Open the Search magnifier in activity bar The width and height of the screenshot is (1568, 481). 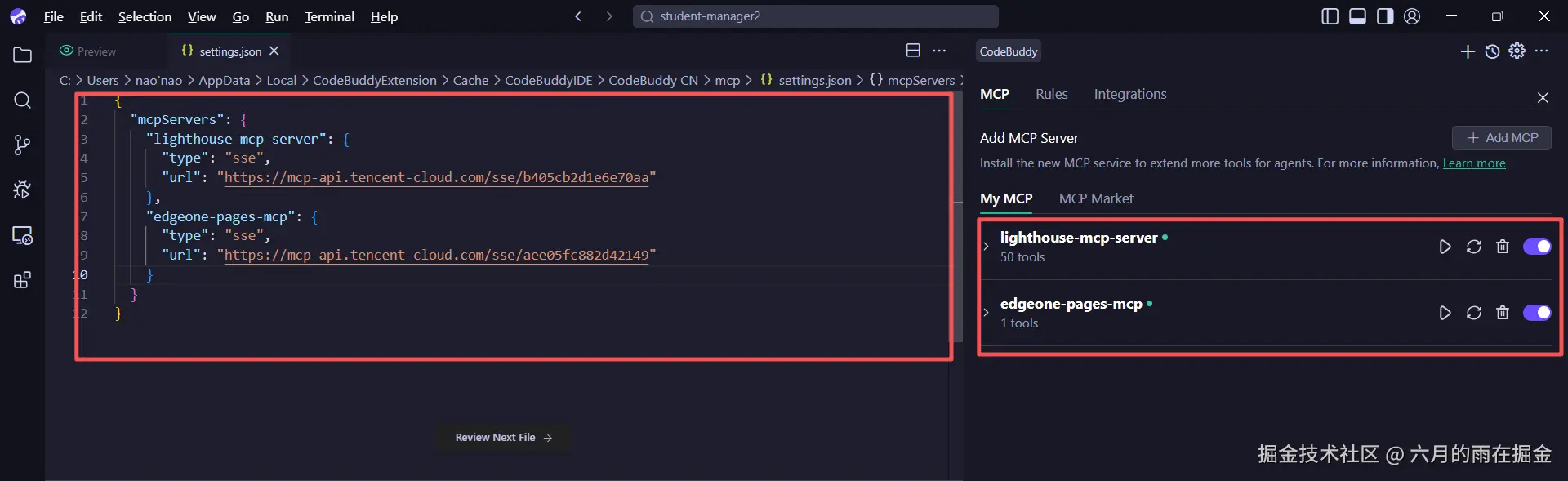tap(22, 100)
